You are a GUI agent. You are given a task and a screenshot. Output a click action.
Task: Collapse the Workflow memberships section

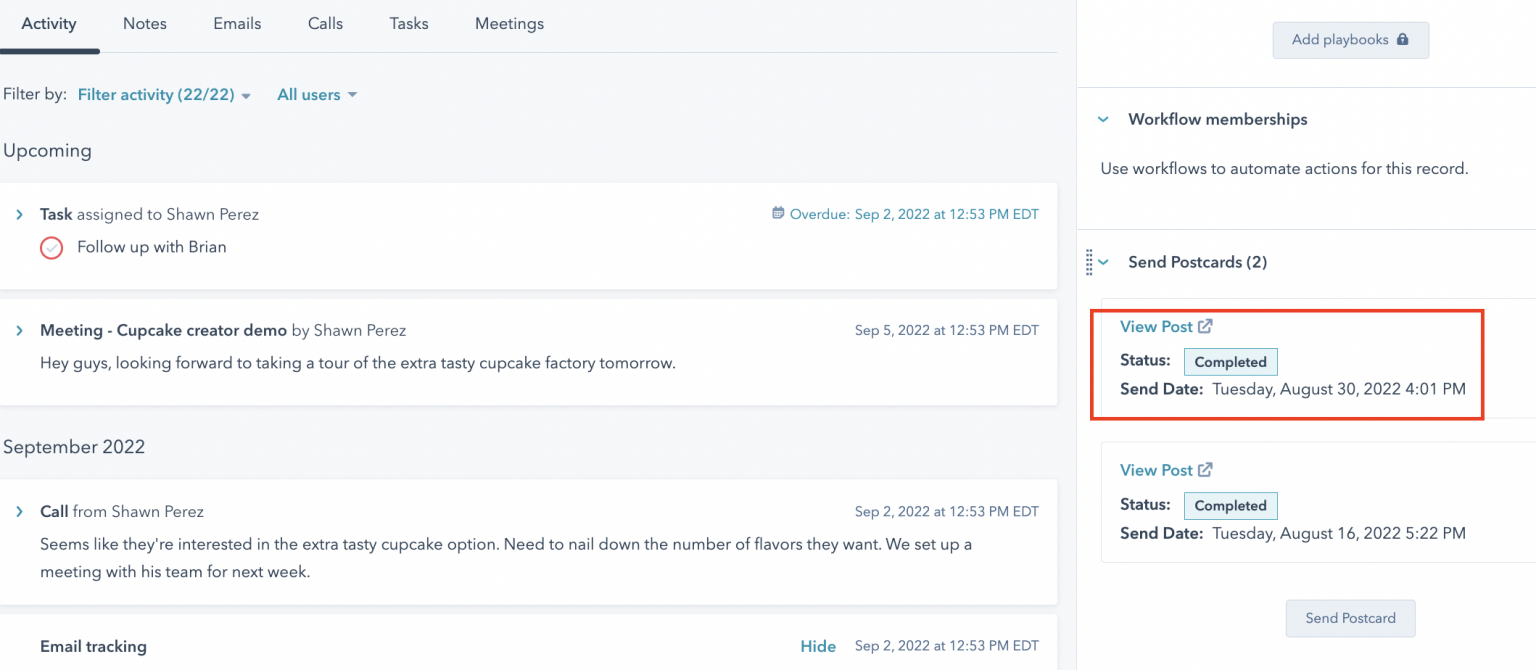(1104, 119)
